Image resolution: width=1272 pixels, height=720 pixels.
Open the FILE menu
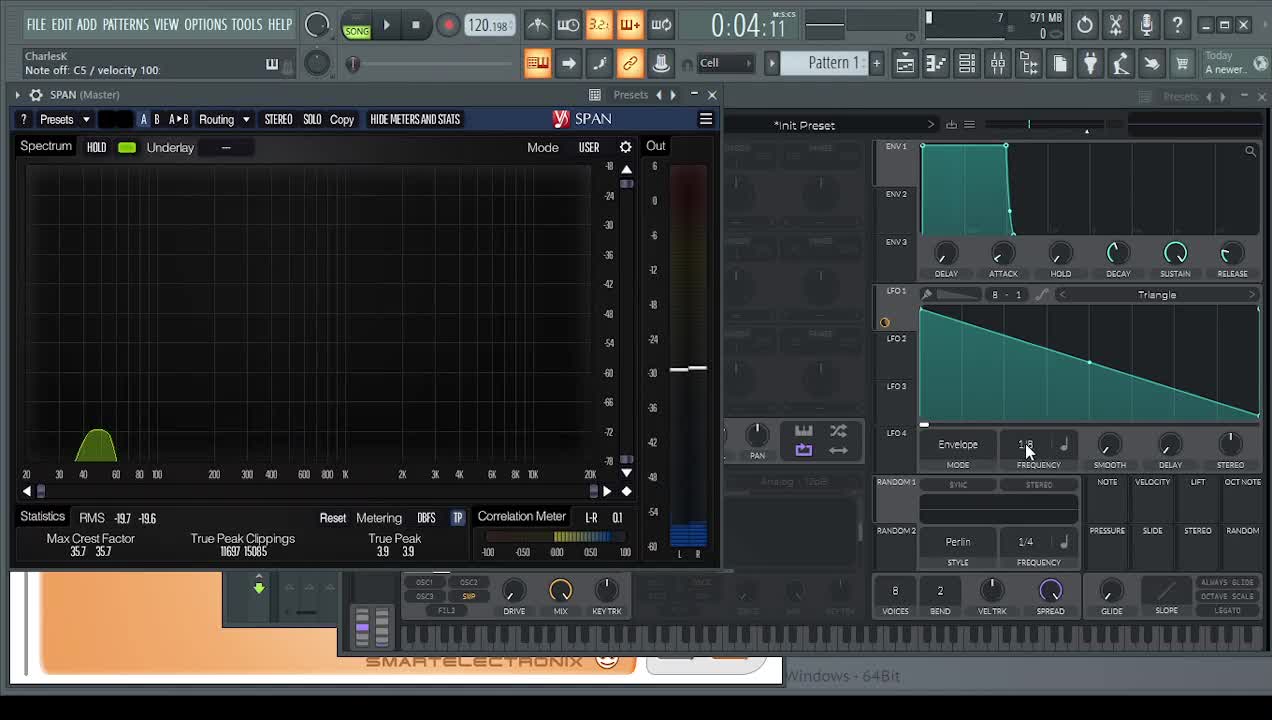click(36, 24)
